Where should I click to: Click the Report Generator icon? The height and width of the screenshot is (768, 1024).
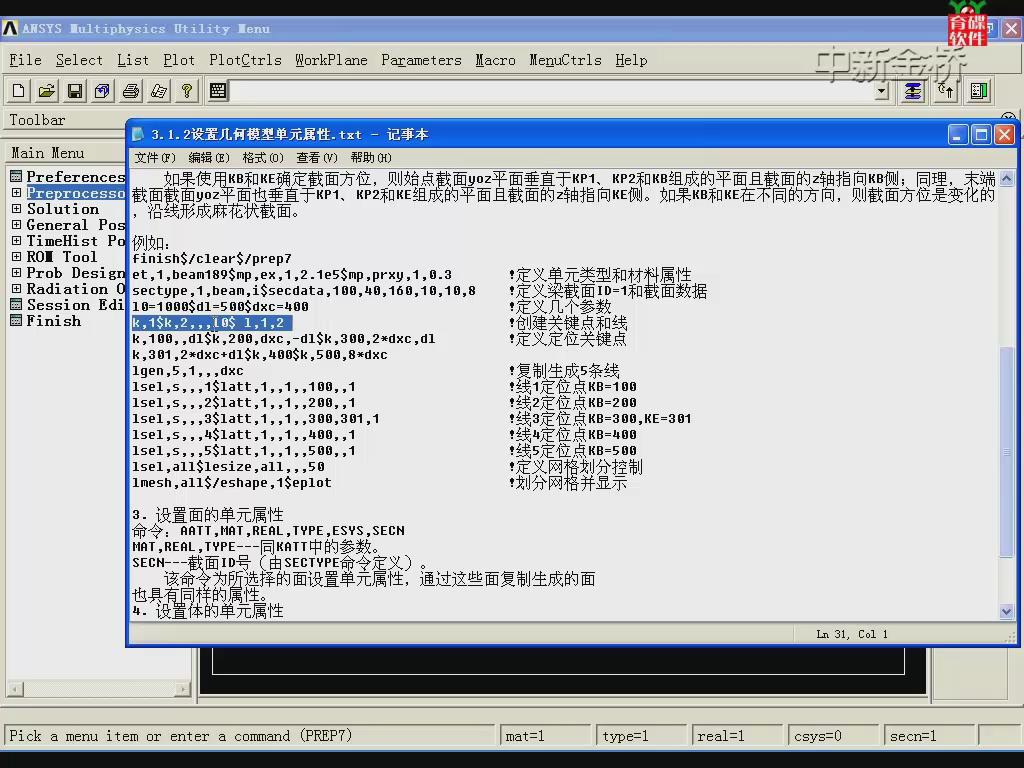tap(159, 91)
